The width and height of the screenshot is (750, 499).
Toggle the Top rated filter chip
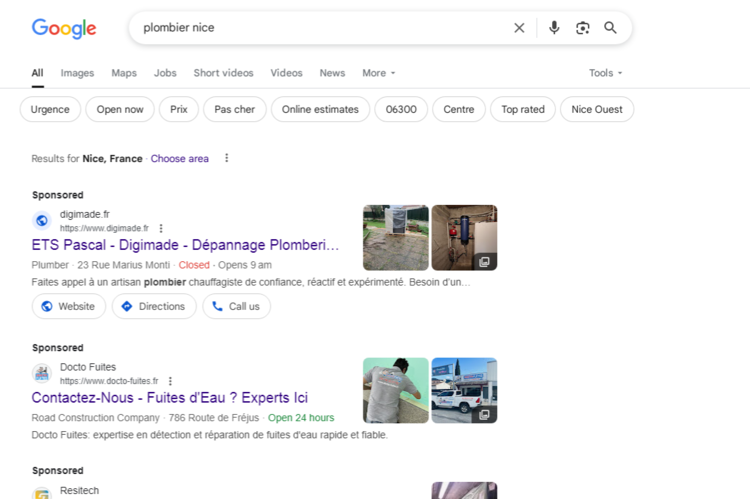click(523, 109)
